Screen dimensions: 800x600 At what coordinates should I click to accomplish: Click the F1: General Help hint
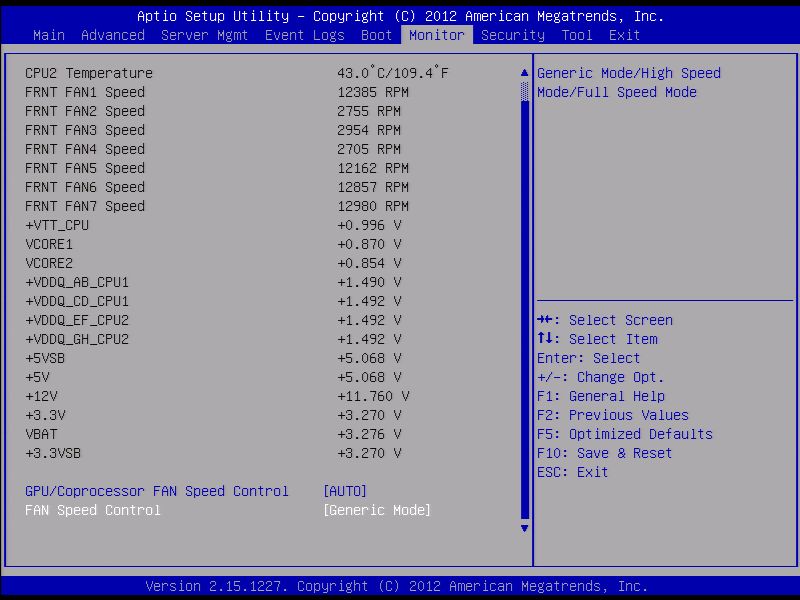(601, 396)
